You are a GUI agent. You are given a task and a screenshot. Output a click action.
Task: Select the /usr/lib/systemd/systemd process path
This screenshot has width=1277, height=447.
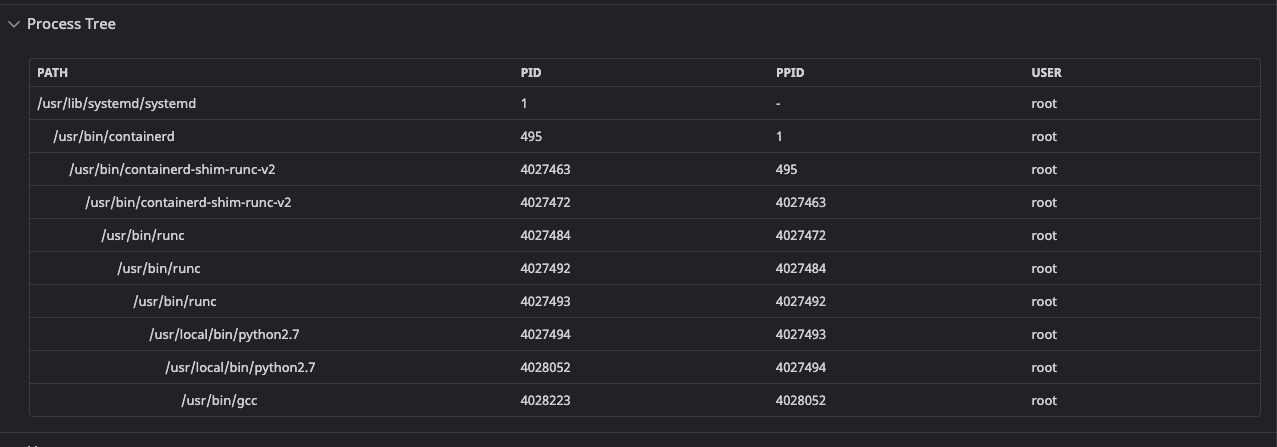[x=110, y=104]
